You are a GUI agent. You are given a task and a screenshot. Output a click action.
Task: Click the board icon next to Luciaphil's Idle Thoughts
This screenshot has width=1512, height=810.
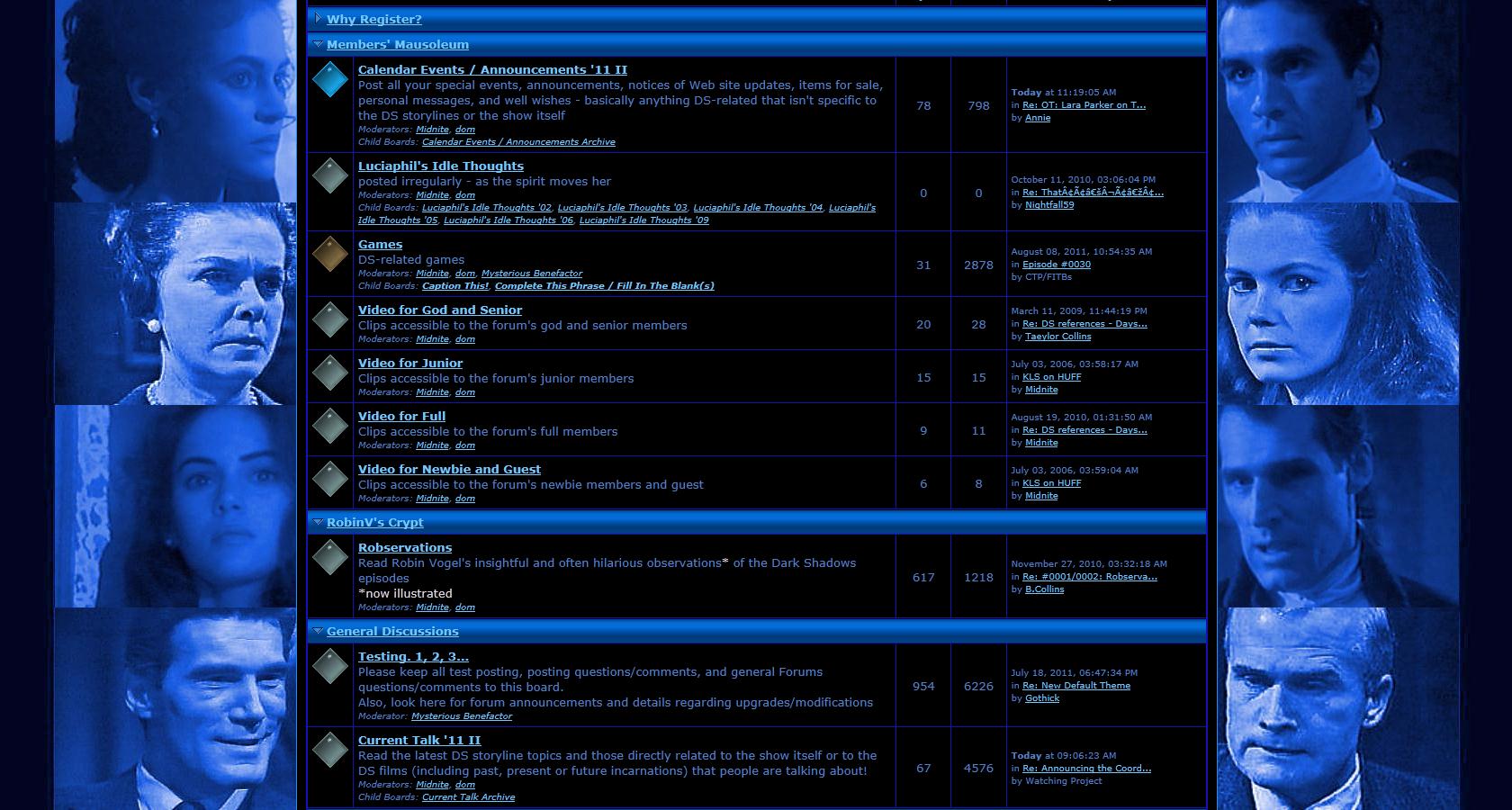pos(330,175)
